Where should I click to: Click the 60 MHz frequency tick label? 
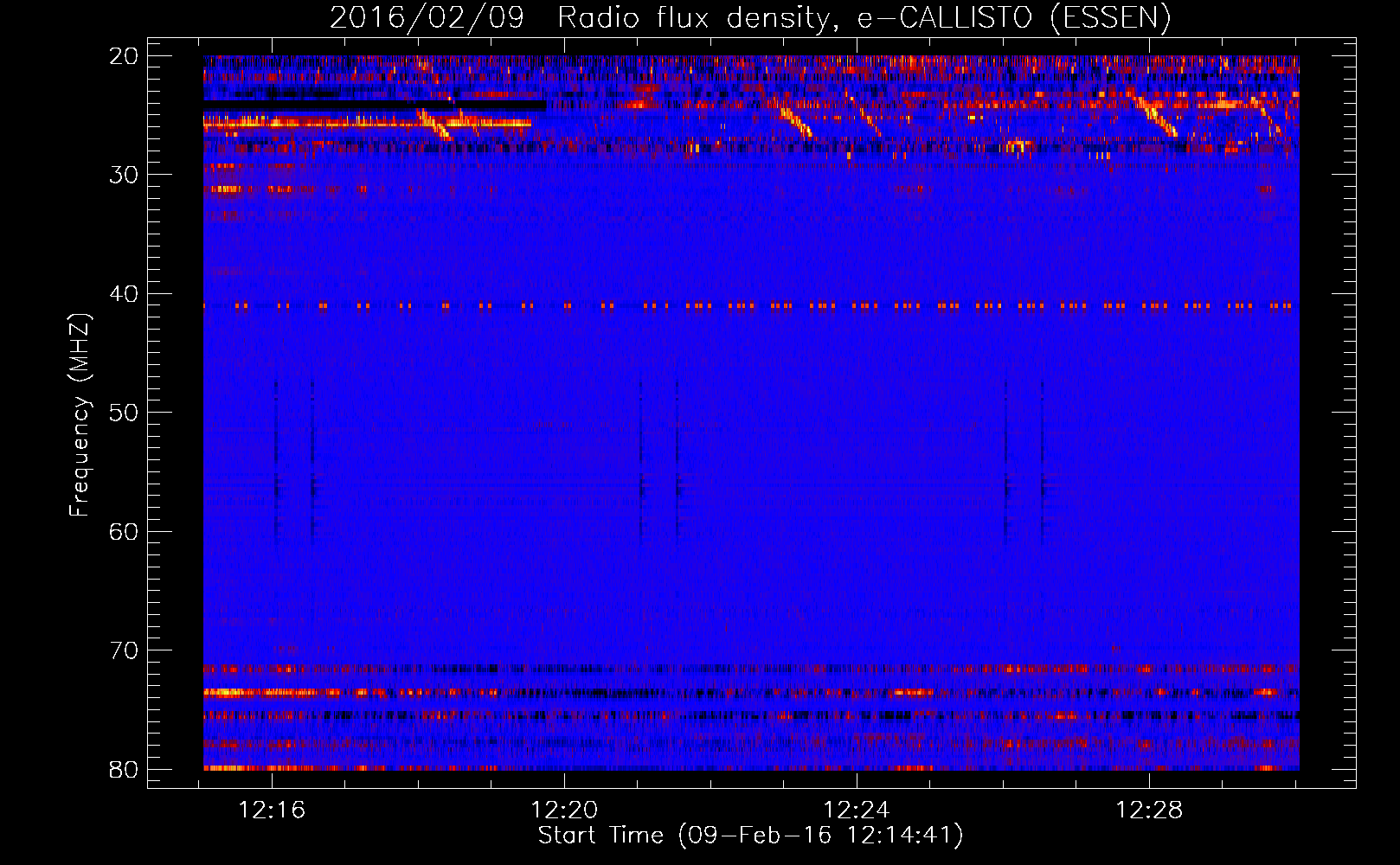(124, 531)
